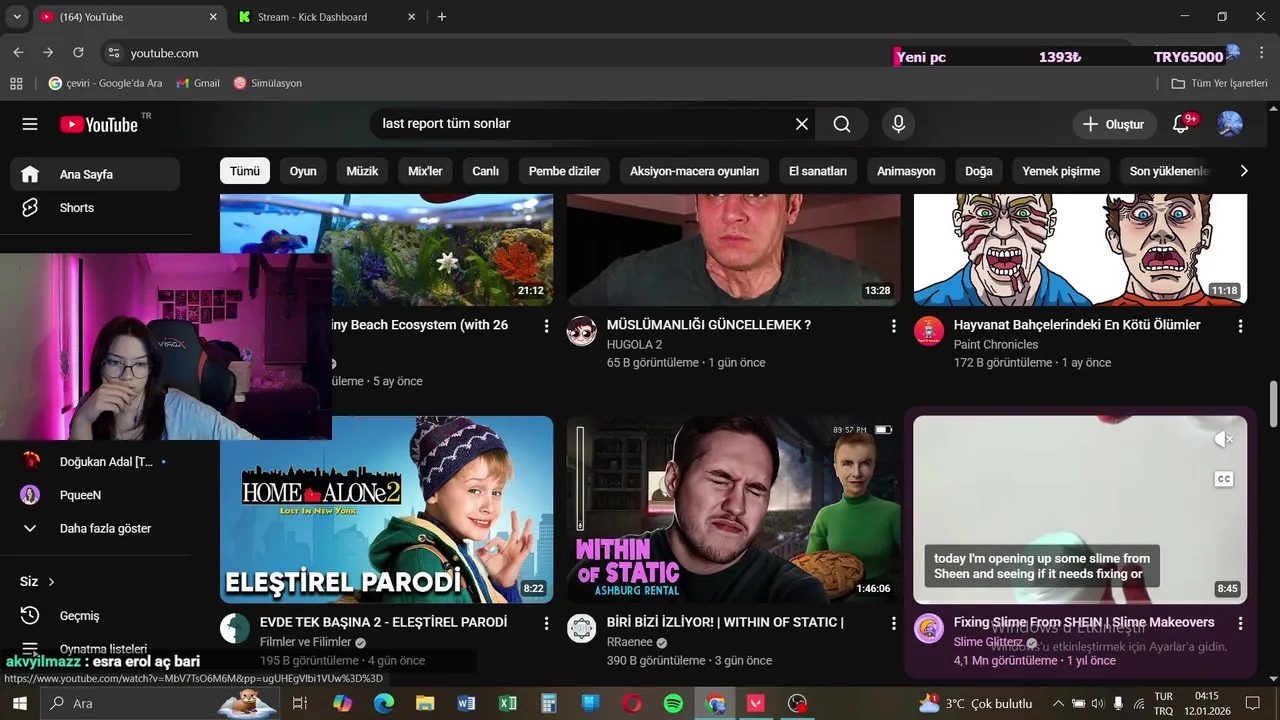This screenshot has height=720, width=1280.
Task: Open PqueeN subscription channel
Action: click(96, 495)
